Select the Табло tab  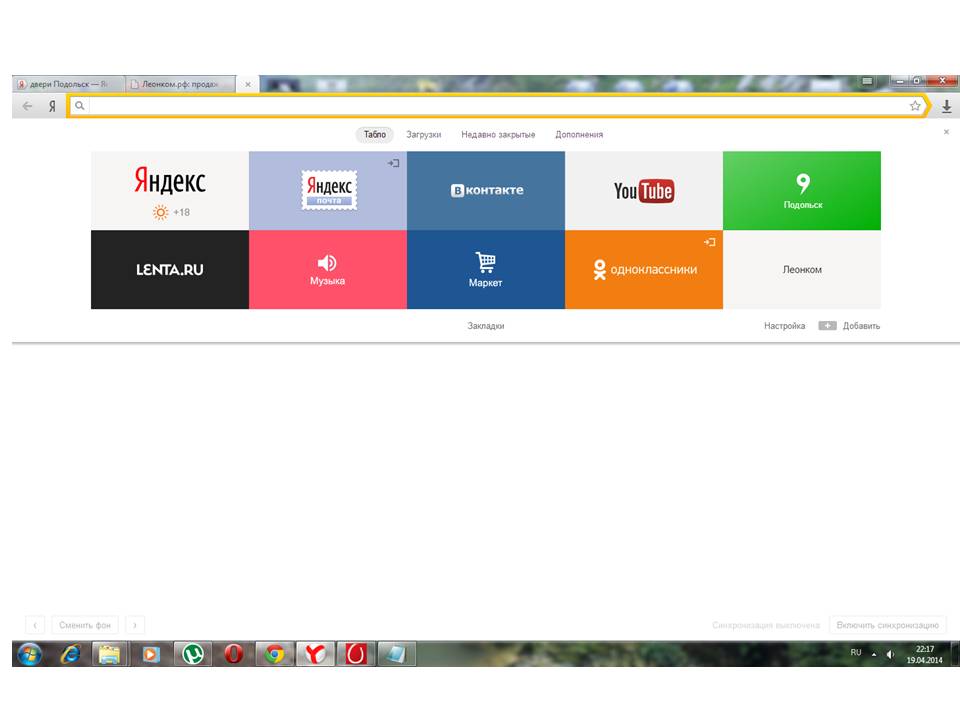pos(375,134)
